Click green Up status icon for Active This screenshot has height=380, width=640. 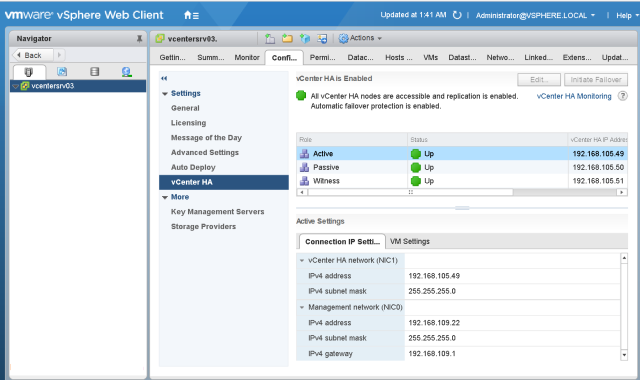(416, 154)
